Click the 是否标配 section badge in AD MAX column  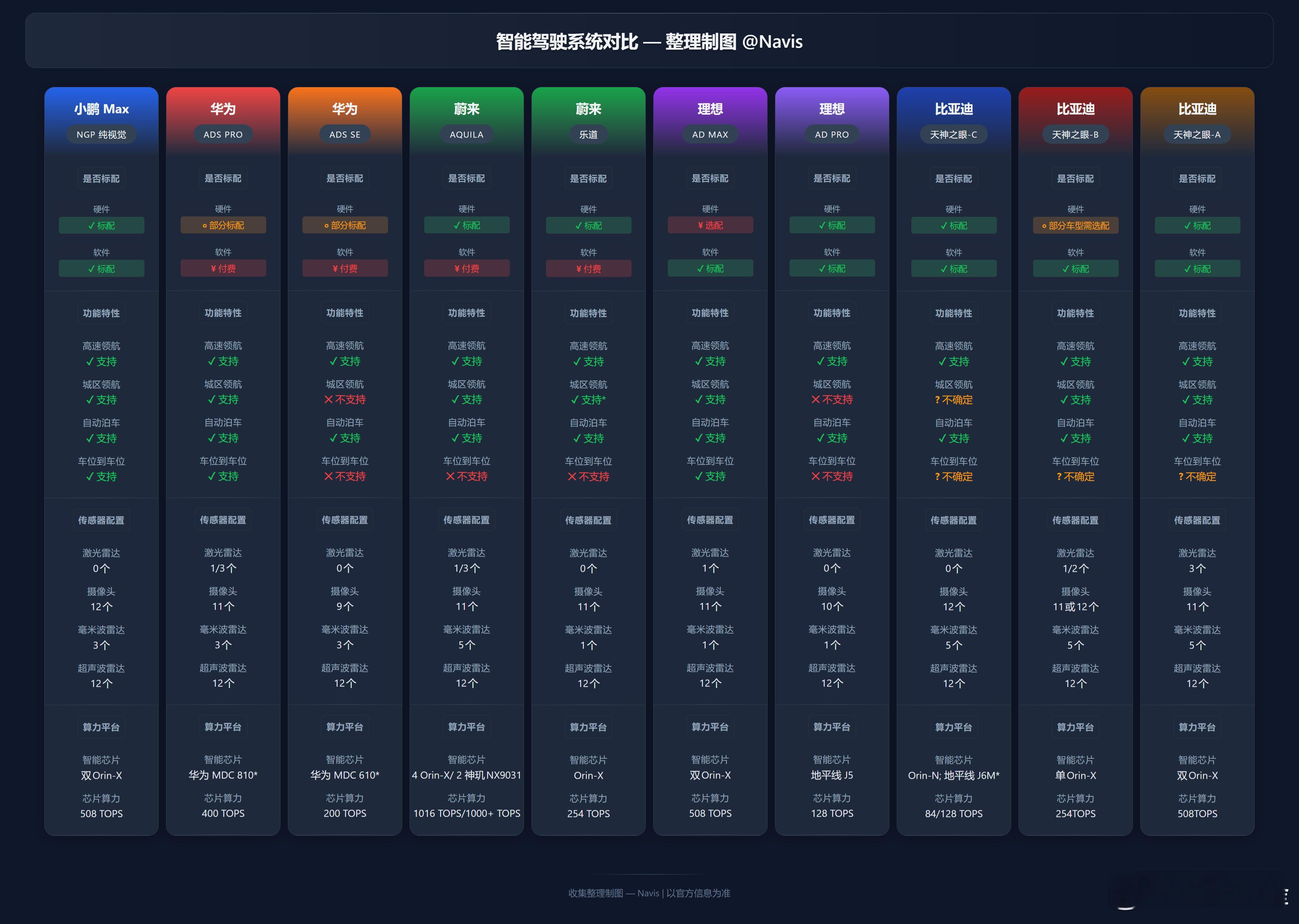710,178
